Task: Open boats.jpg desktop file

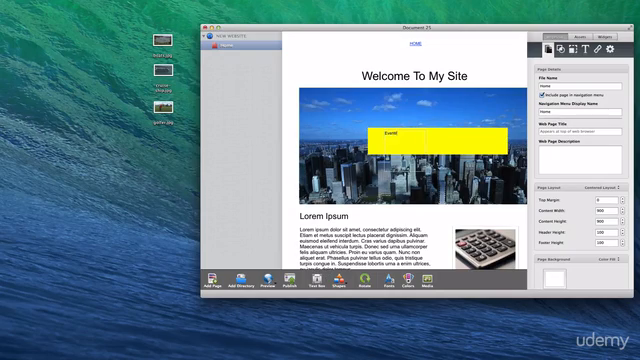Action: 162,40
